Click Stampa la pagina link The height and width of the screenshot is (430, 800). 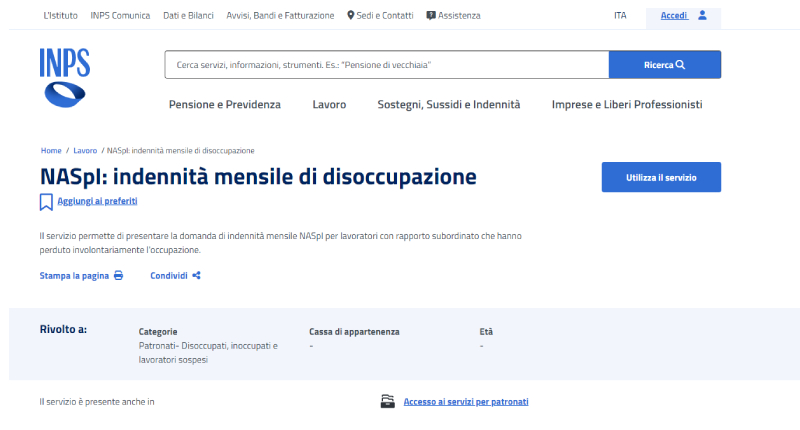[x=74, y=275]
